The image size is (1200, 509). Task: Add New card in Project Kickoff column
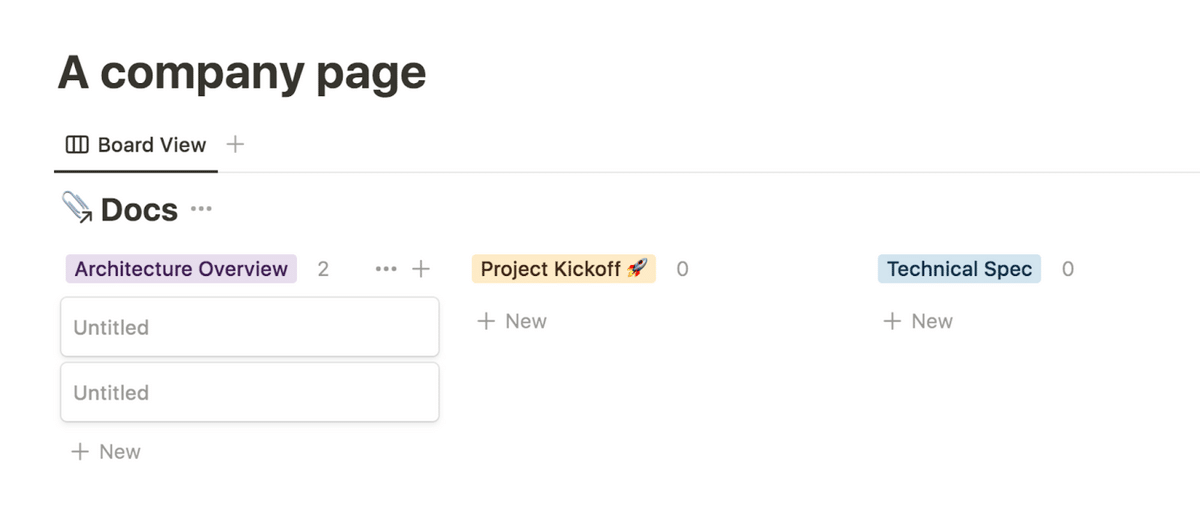pyautogui.click(x=512, y=321)
